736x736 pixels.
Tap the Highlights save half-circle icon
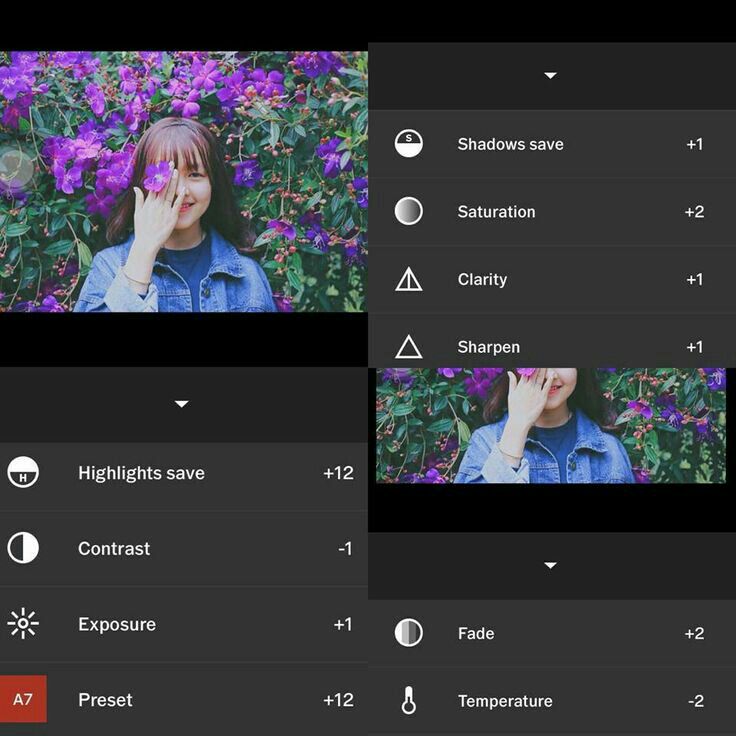[23, 472]
